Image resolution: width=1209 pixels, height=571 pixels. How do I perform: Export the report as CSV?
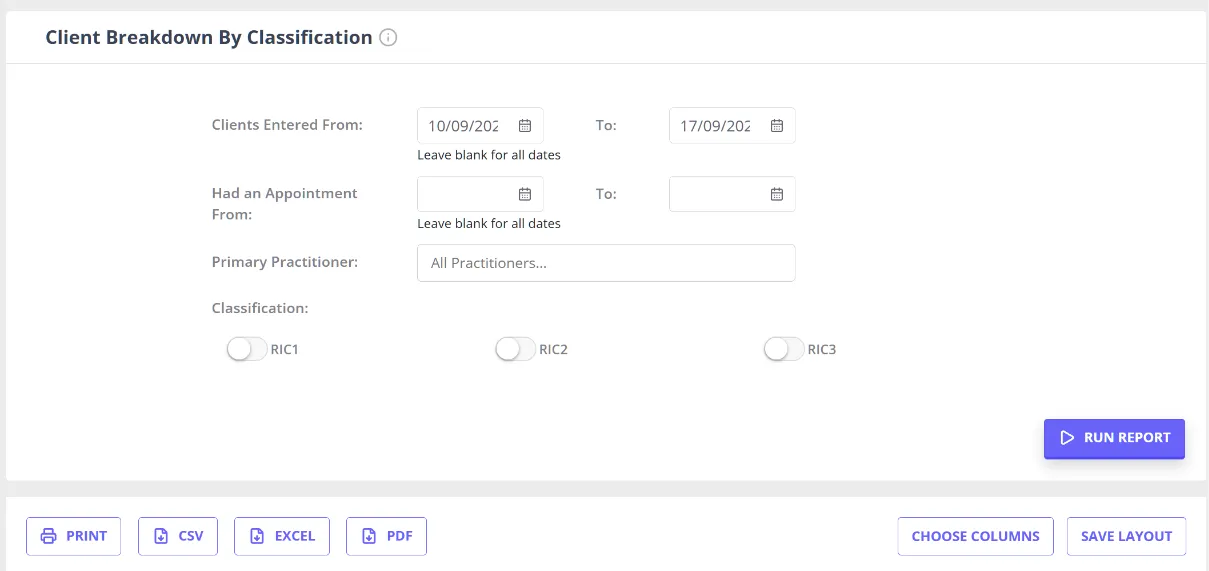coord(178,536)
